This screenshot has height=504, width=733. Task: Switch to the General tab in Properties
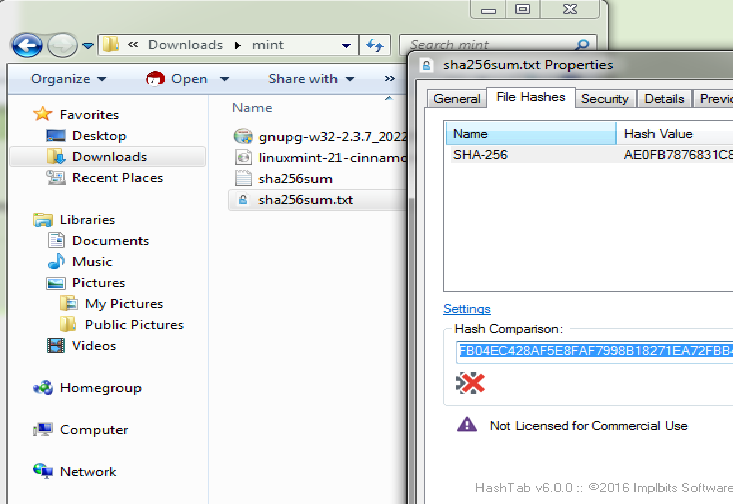(x=457, y=99)
